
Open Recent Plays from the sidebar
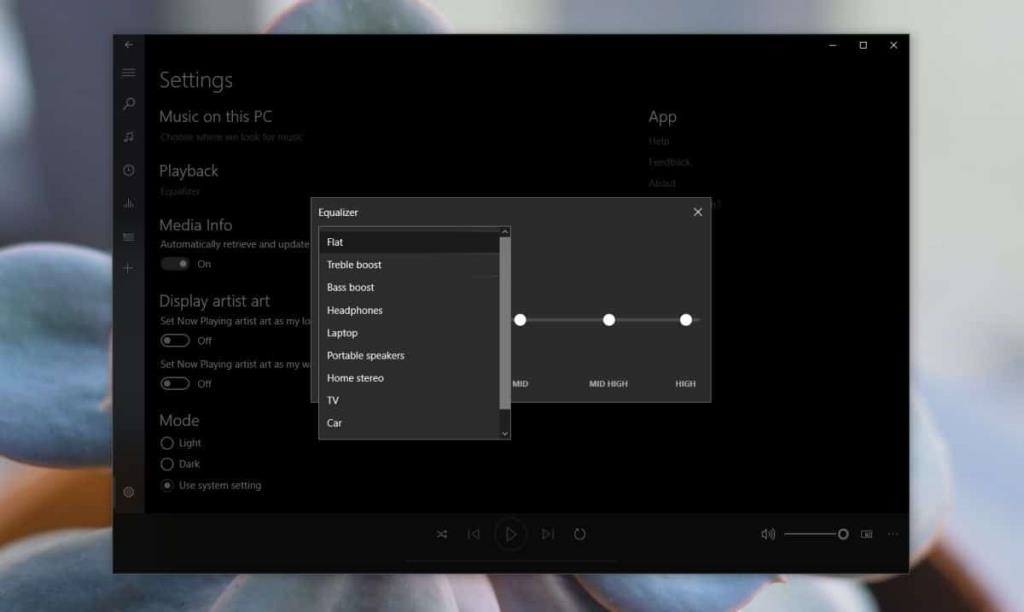[128, 169]
